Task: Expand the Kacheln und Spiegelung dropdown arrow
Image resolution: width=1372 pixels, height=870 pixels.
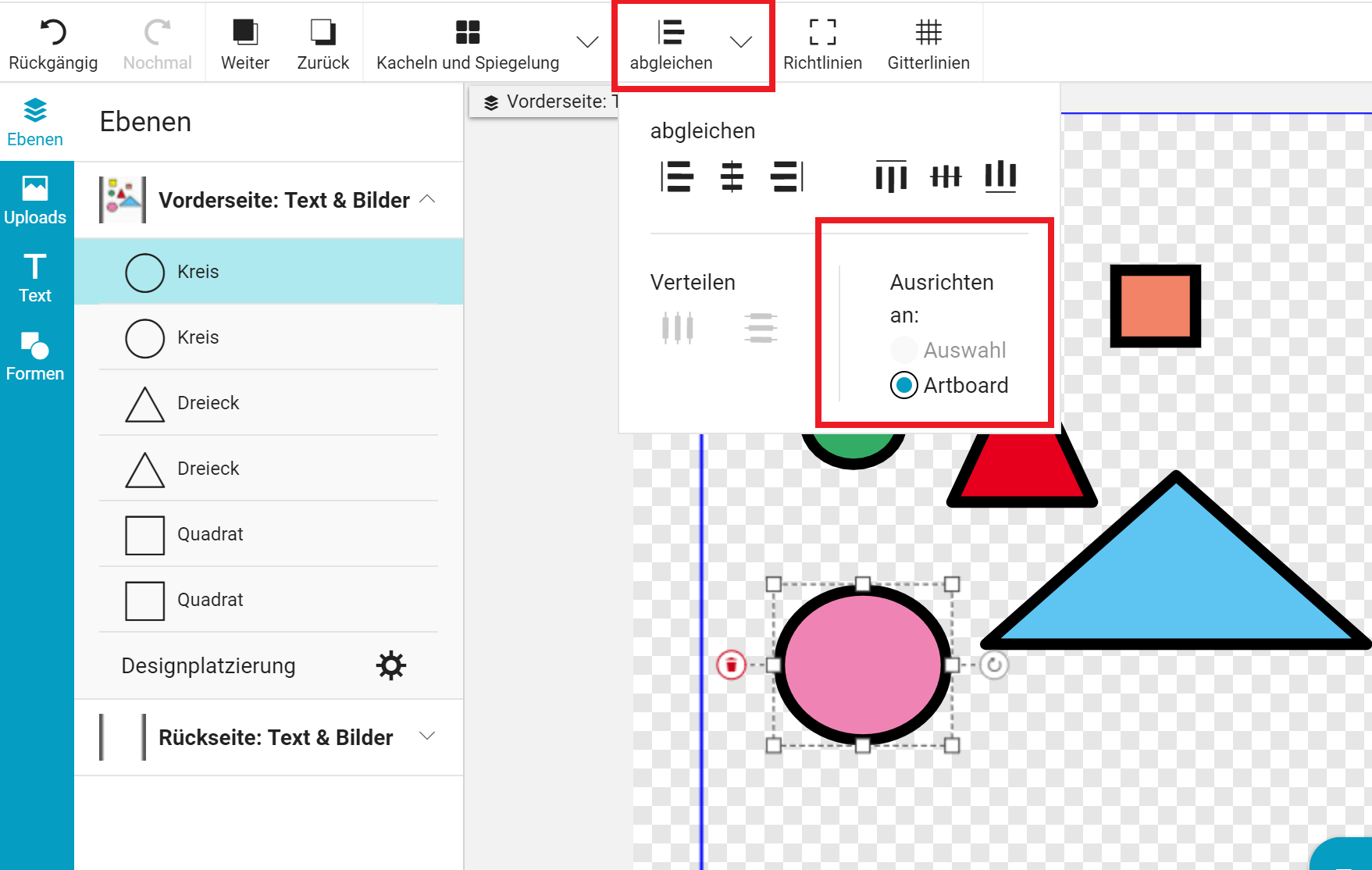Action: (587, 41)
